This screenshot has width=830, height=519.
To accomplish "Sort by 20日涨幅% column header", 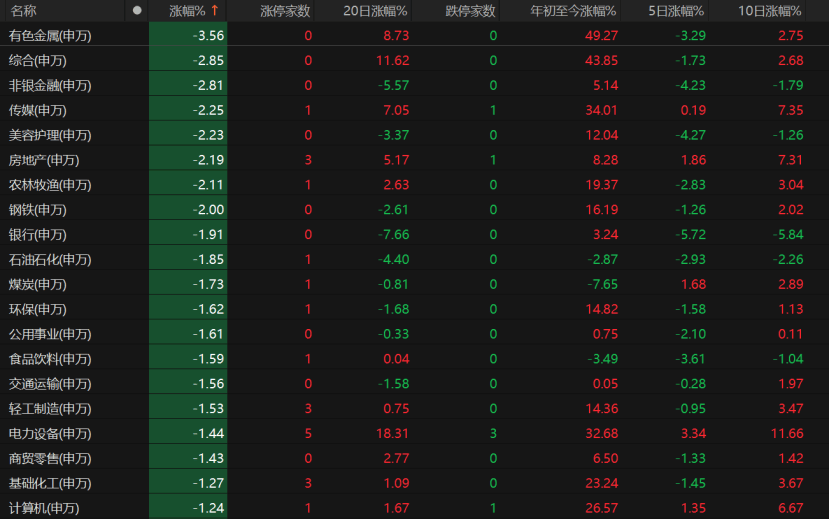I will [x=375, y=11].
